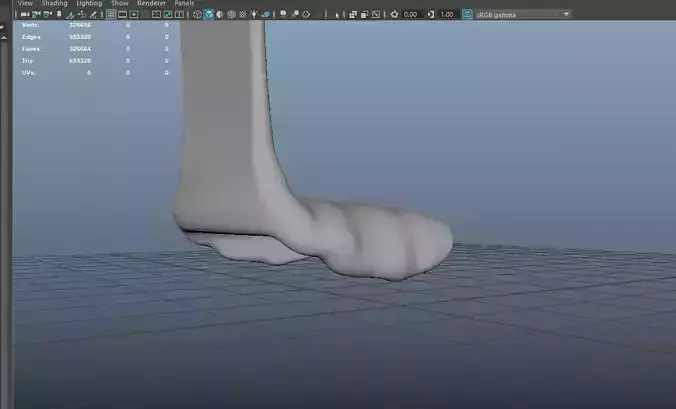Click the Edges count in heads-up display
The image size is (676, 409).
80,37
